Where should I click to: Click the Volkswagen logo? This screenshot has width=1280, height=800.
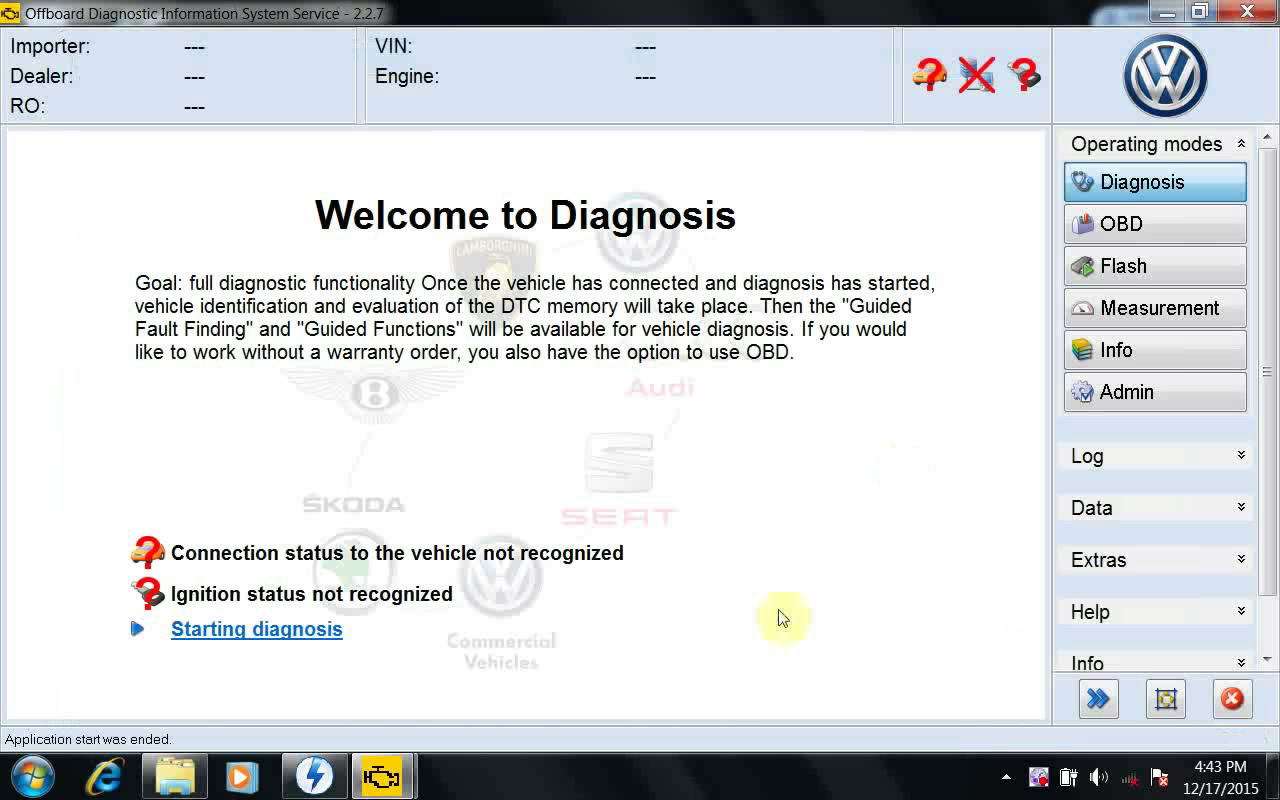pos(1165,76)
